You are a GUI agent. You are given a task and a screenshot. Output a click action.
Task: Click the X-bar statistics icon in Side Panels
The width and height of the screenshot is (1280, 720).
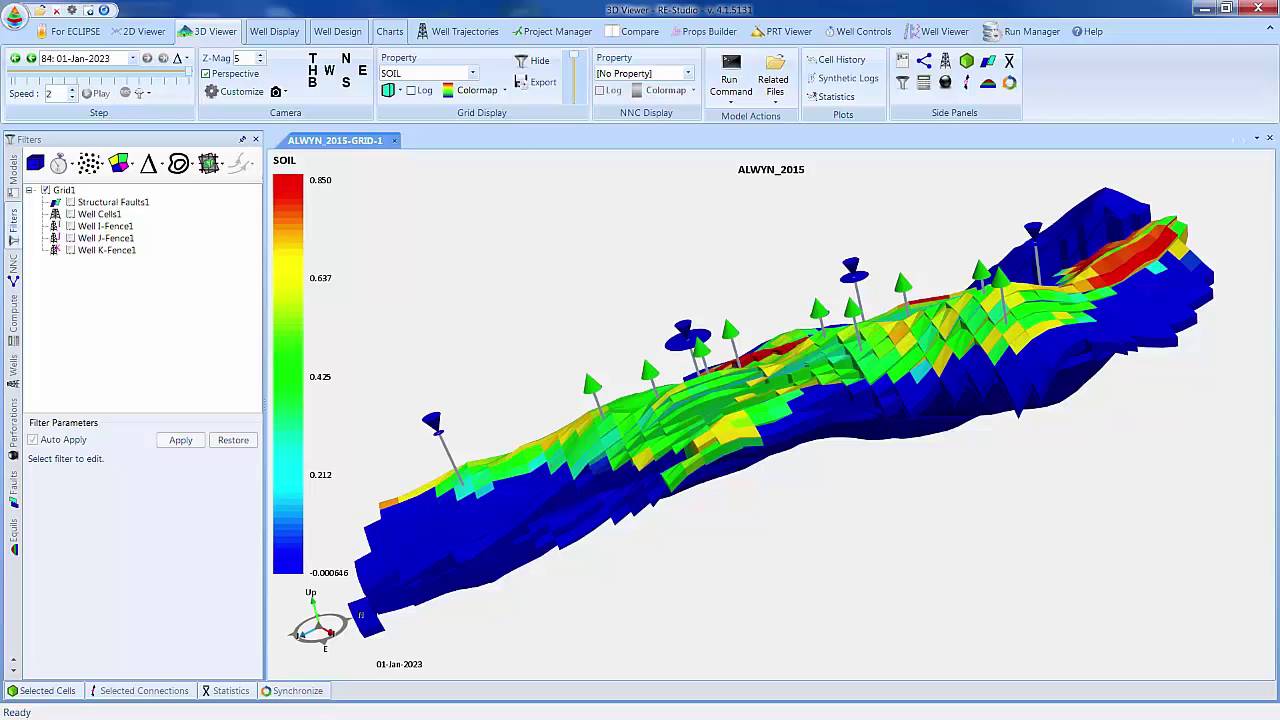click(1009, 61)
